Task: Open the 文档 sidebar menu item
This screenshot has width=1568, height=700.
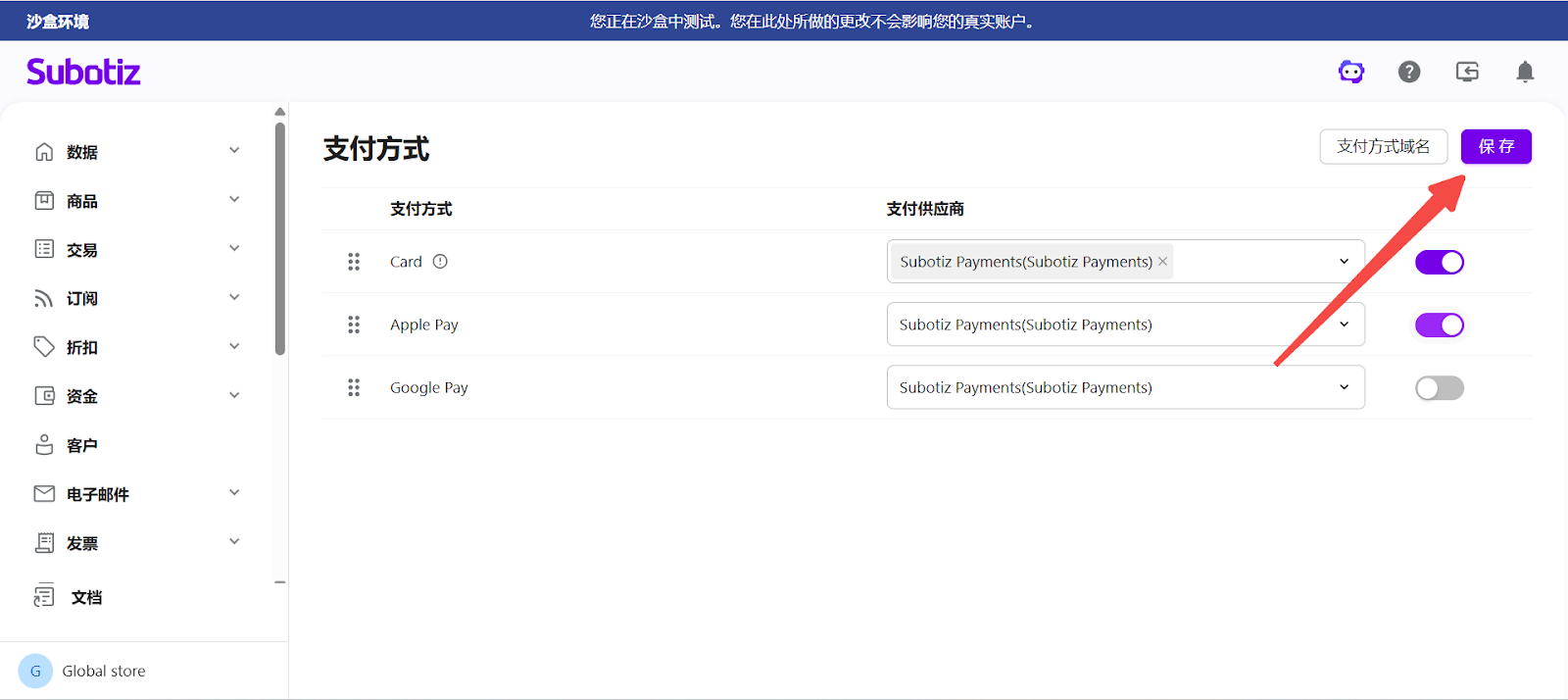Action: point(86,597)
